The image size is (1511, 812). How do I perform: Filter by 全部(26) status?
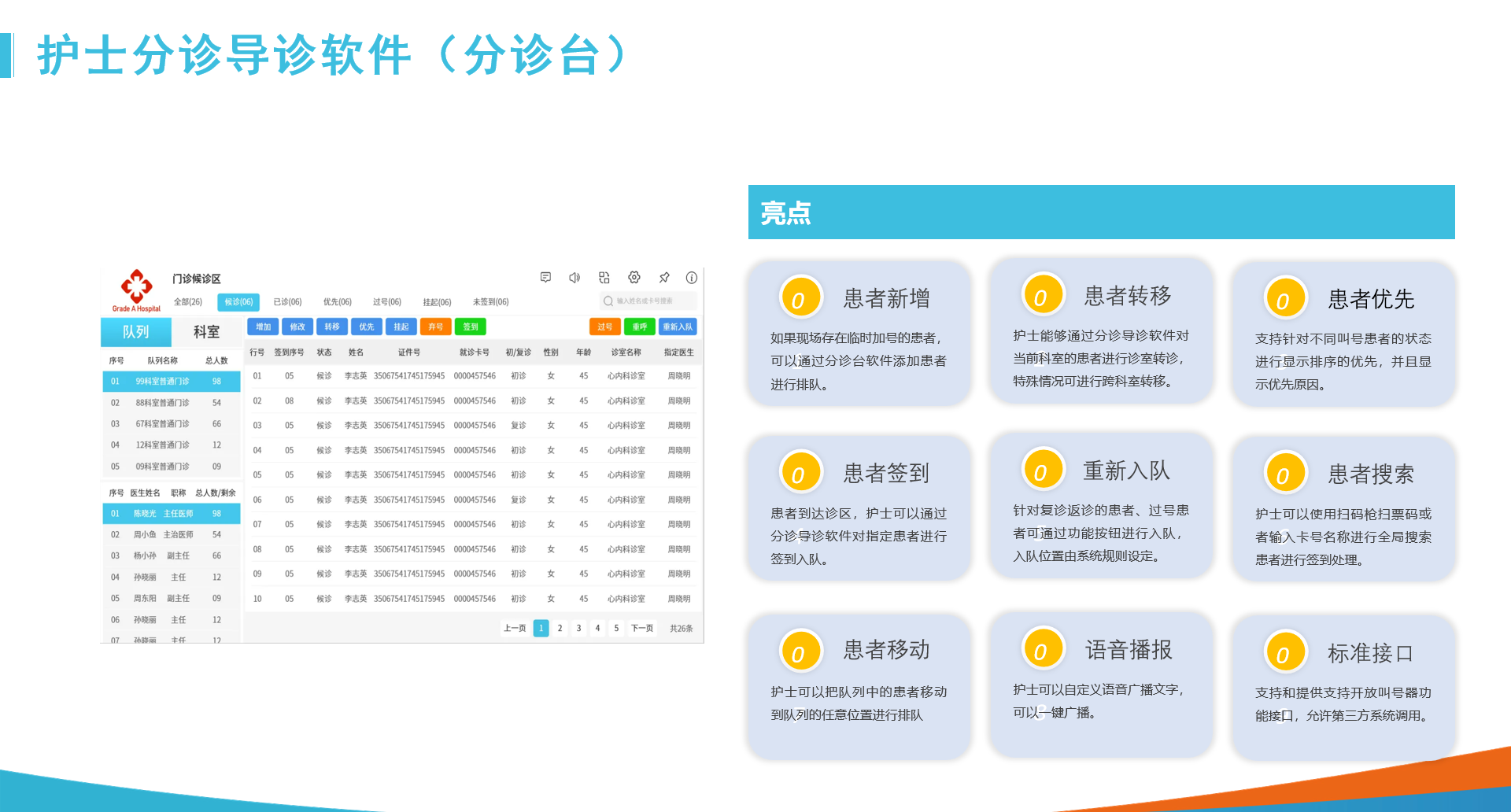187,302
